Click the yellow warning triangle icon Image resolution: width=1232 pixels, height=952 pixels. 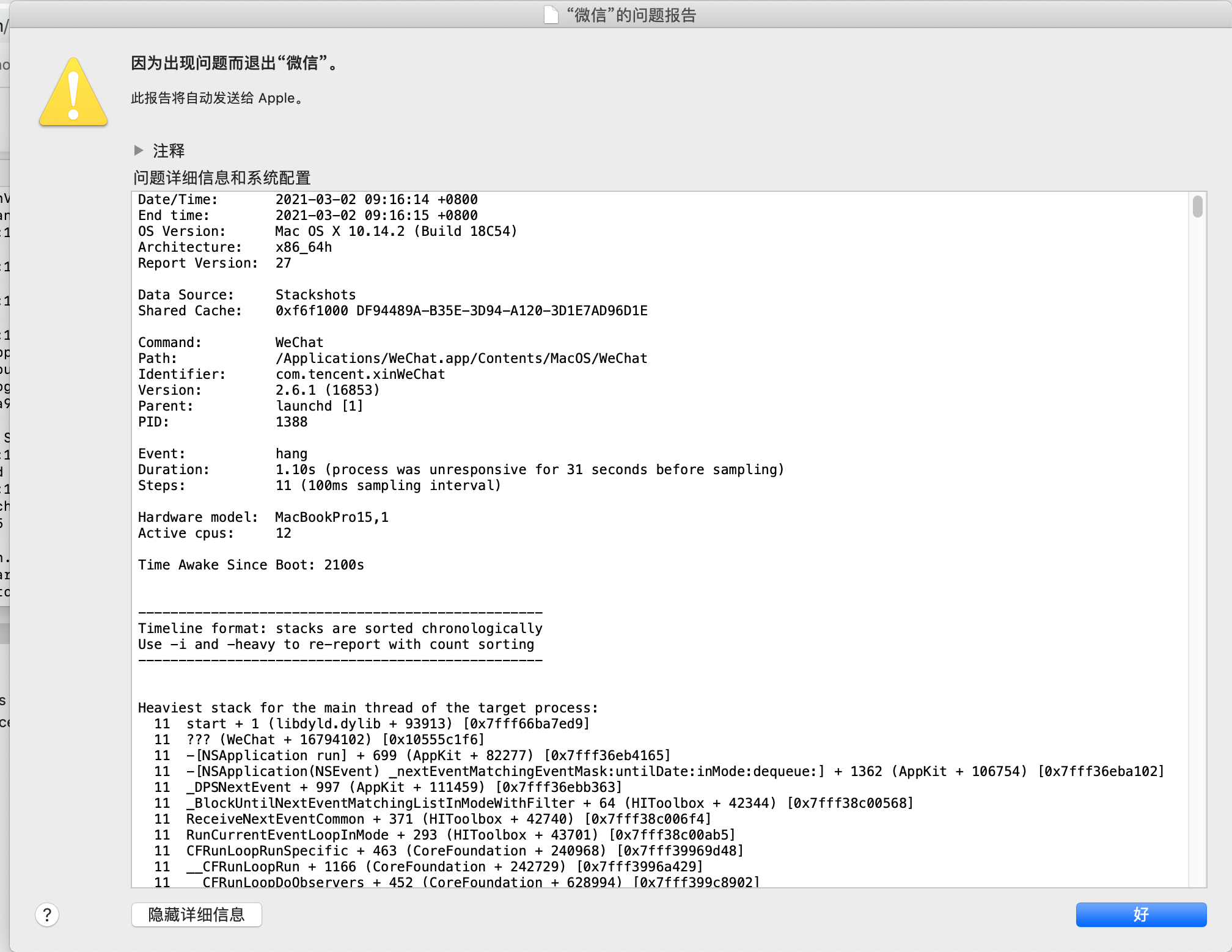point(73,92)
